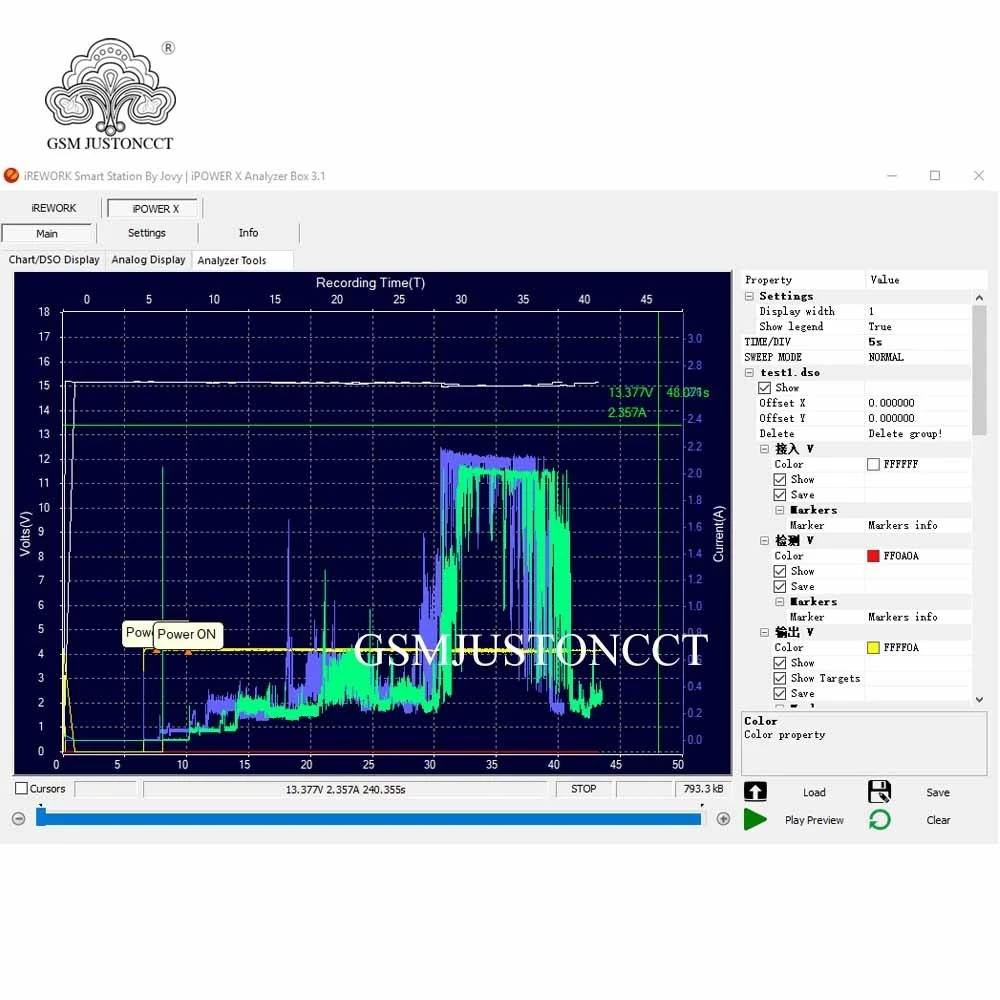Click the STOP status button
This screenshot has width=1000, height=1000.
coord(584,789)
